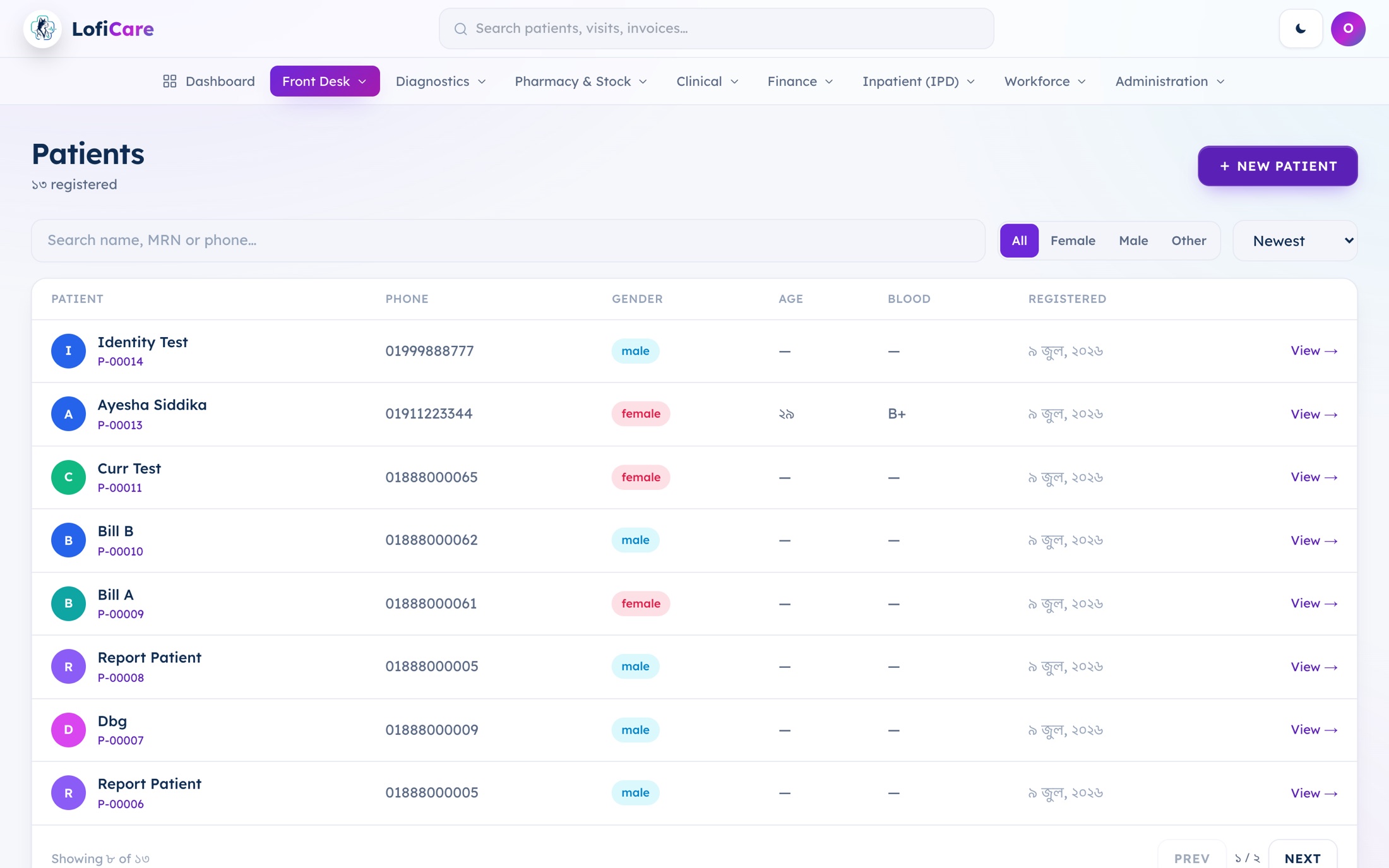Click Dbg's pink avatar circle
The image size is (1389, 868).
tap(68, 730)
